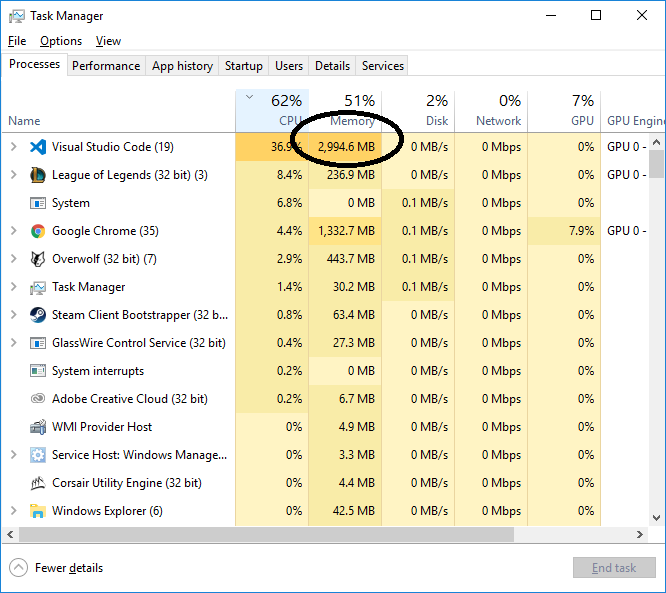Click the vertical scrollbar thumb
This screenshot has height=593, width=666.
(657, 164)
